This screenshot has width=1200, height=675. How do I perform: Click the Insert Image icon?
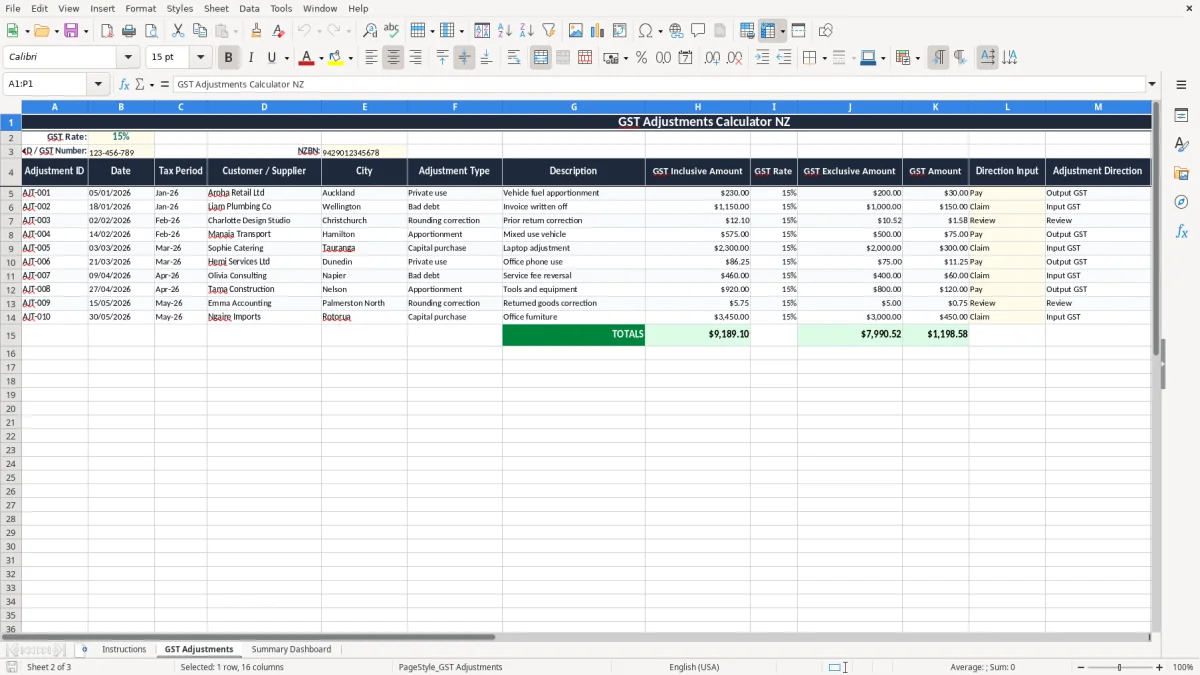click(576, 31)
